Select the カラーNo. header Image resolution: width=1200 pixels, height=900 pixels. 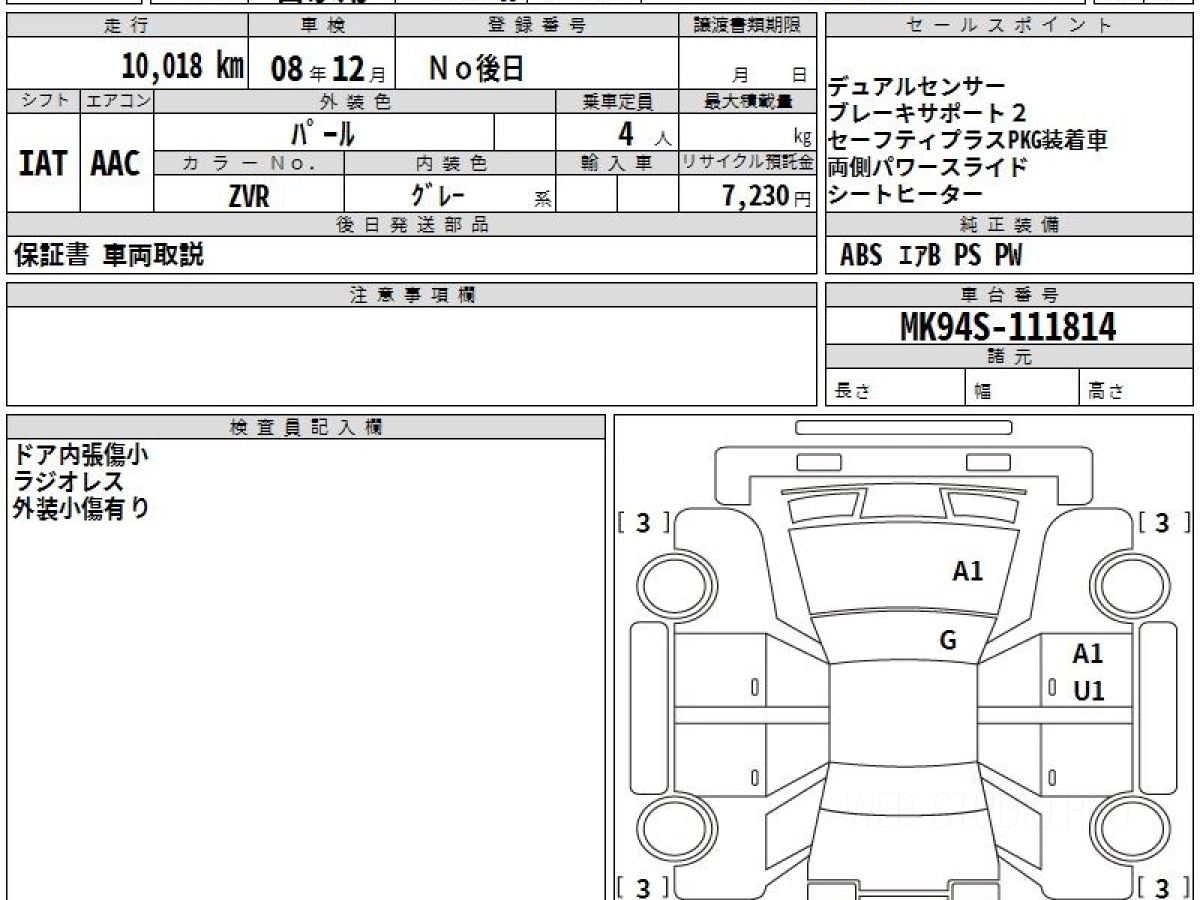click(x=249, y=163)
